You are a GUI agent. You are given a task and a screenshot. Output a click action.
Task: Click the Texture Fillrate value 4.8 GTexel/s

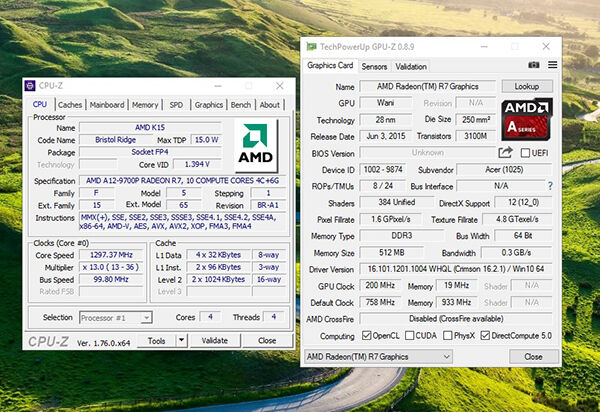(517, 219)
